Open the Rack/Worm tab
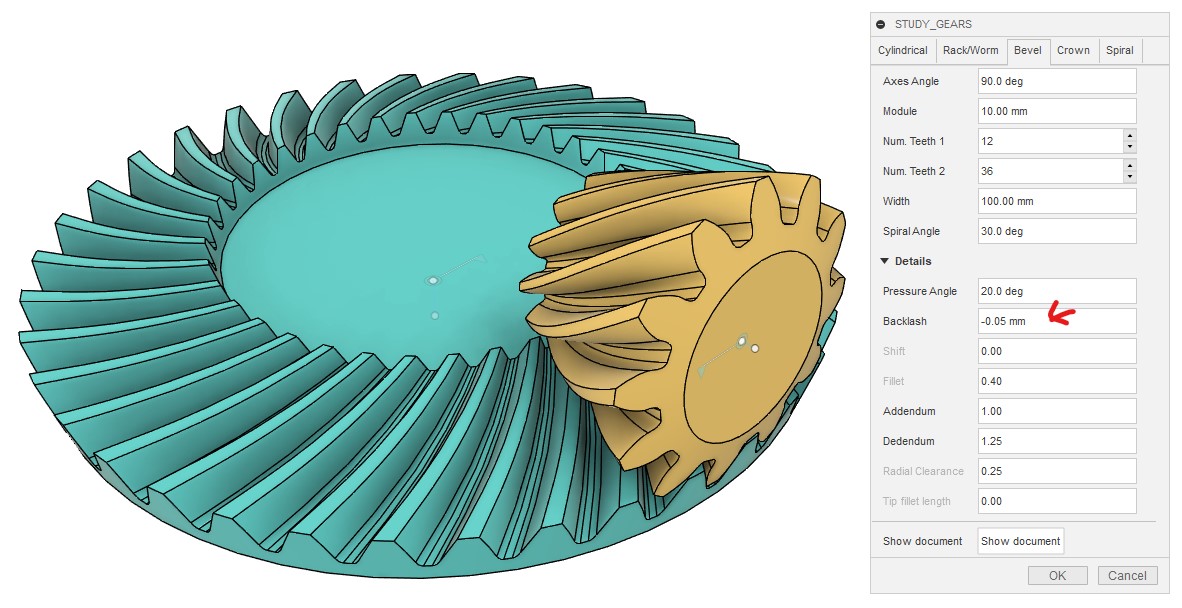The width and height of the screenshot is (1182, 608). click(x=970, y=50)
